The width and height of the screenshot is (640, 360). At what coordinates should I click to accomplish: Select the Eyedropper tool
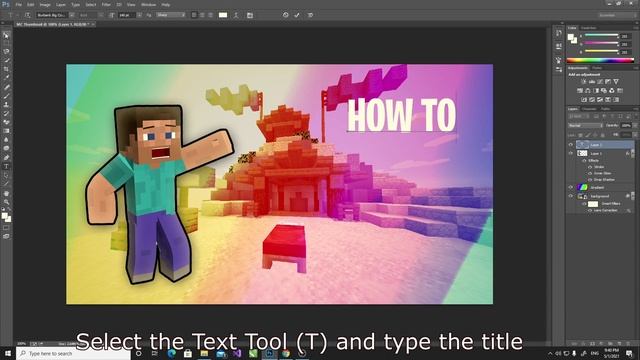pyautogui.click(x=6, y=78)
